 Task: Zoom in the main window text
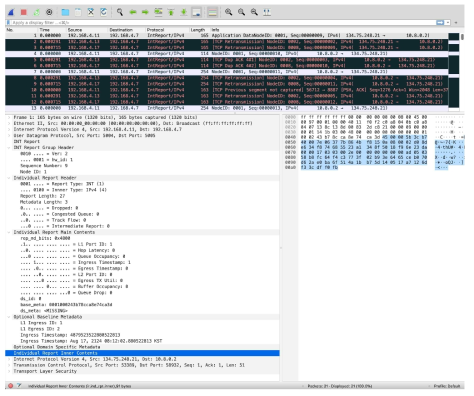click(228, 12)
